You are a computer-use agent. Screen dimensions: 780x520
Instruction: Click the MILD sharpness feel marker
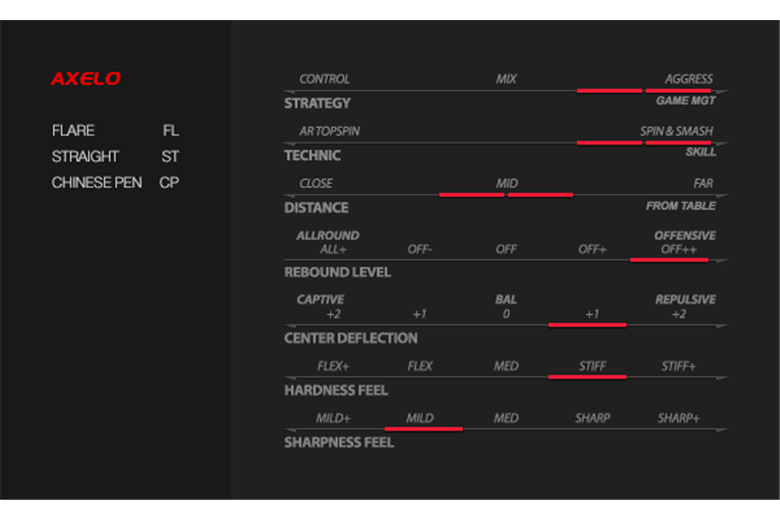(x=419, y=418)
